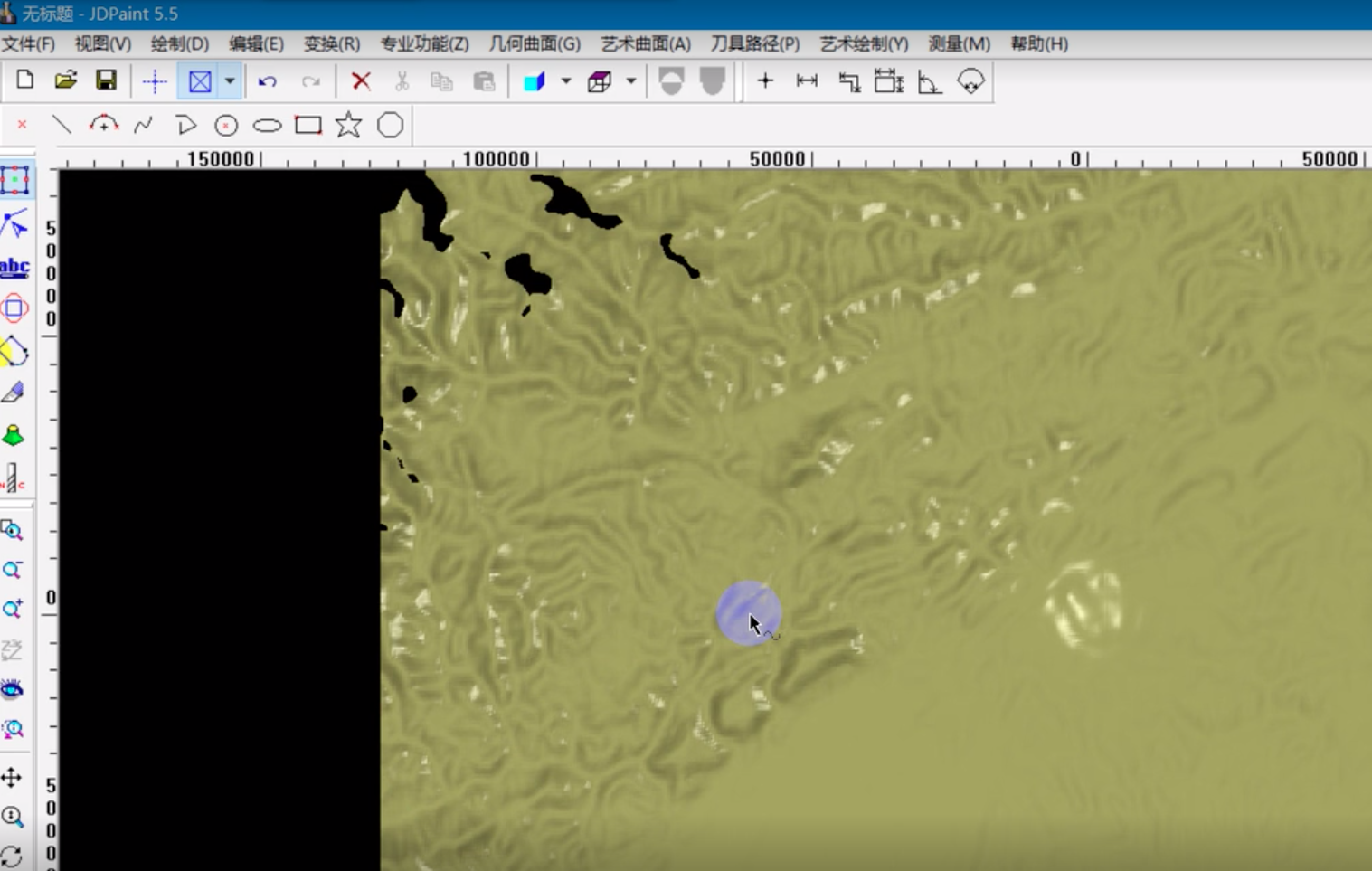Choose the yellow geometric surface tool
Screen dimensions: 1372x871
[x=14, y=351]
